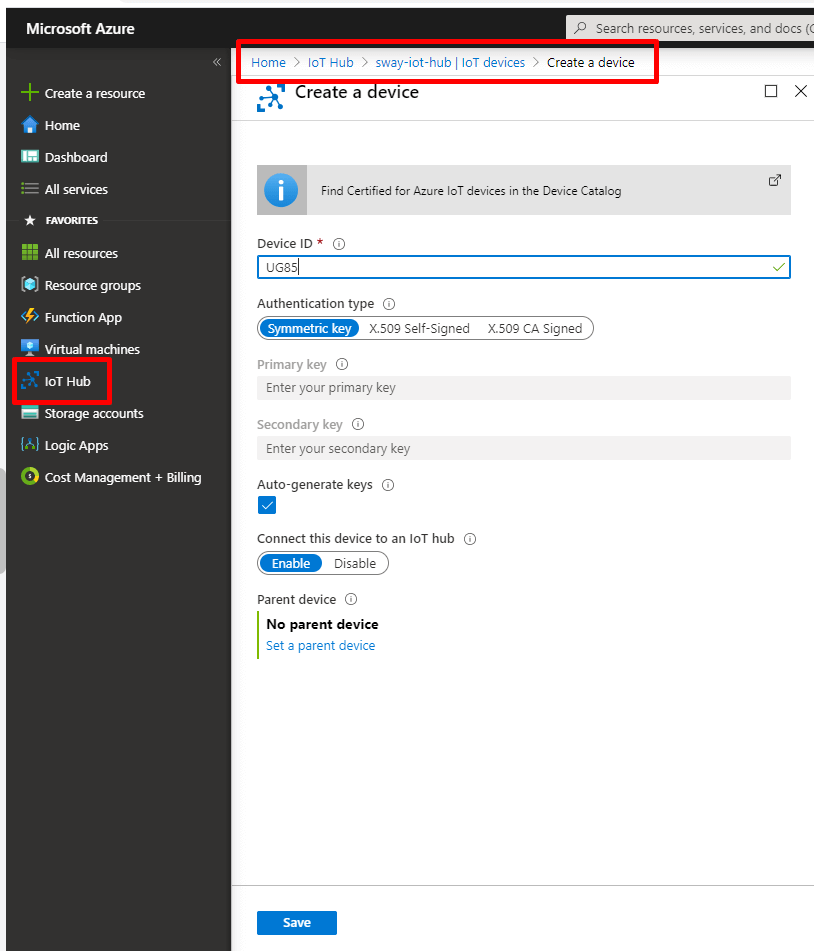This screenshot has width=814, height=951.
Task: Click the Microsoft Azure logo text
Action: click(x=80, y=29)
